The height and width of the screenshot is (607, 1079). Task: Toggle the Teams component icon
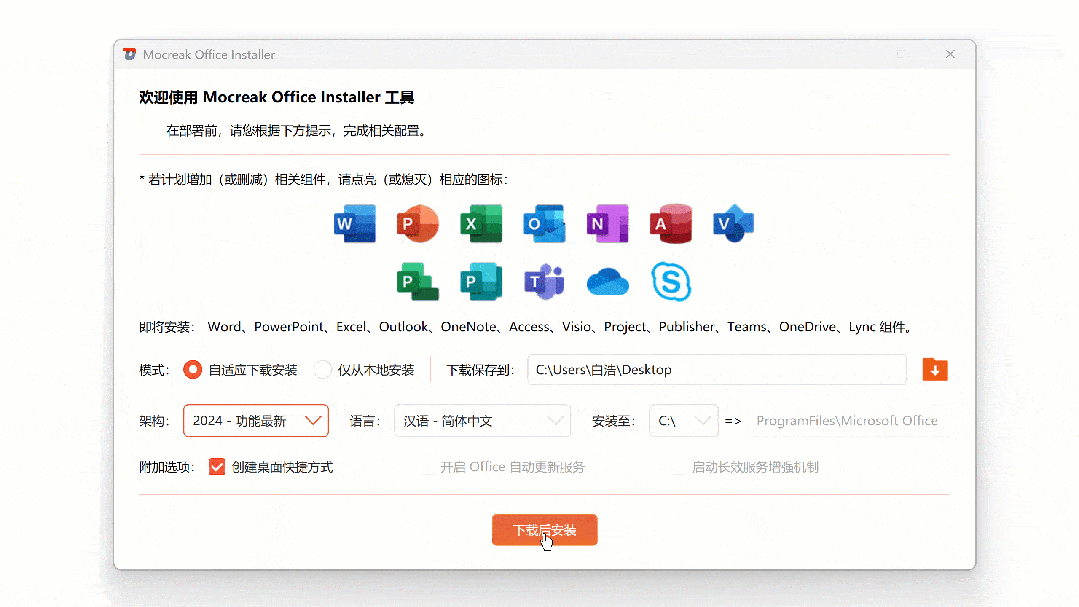544,281
